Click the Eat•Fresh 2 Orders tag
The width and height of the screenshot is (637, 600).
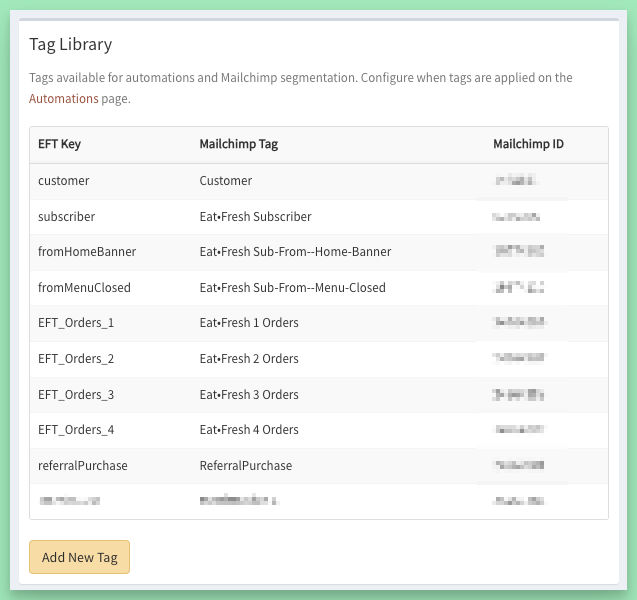point(249,359)
